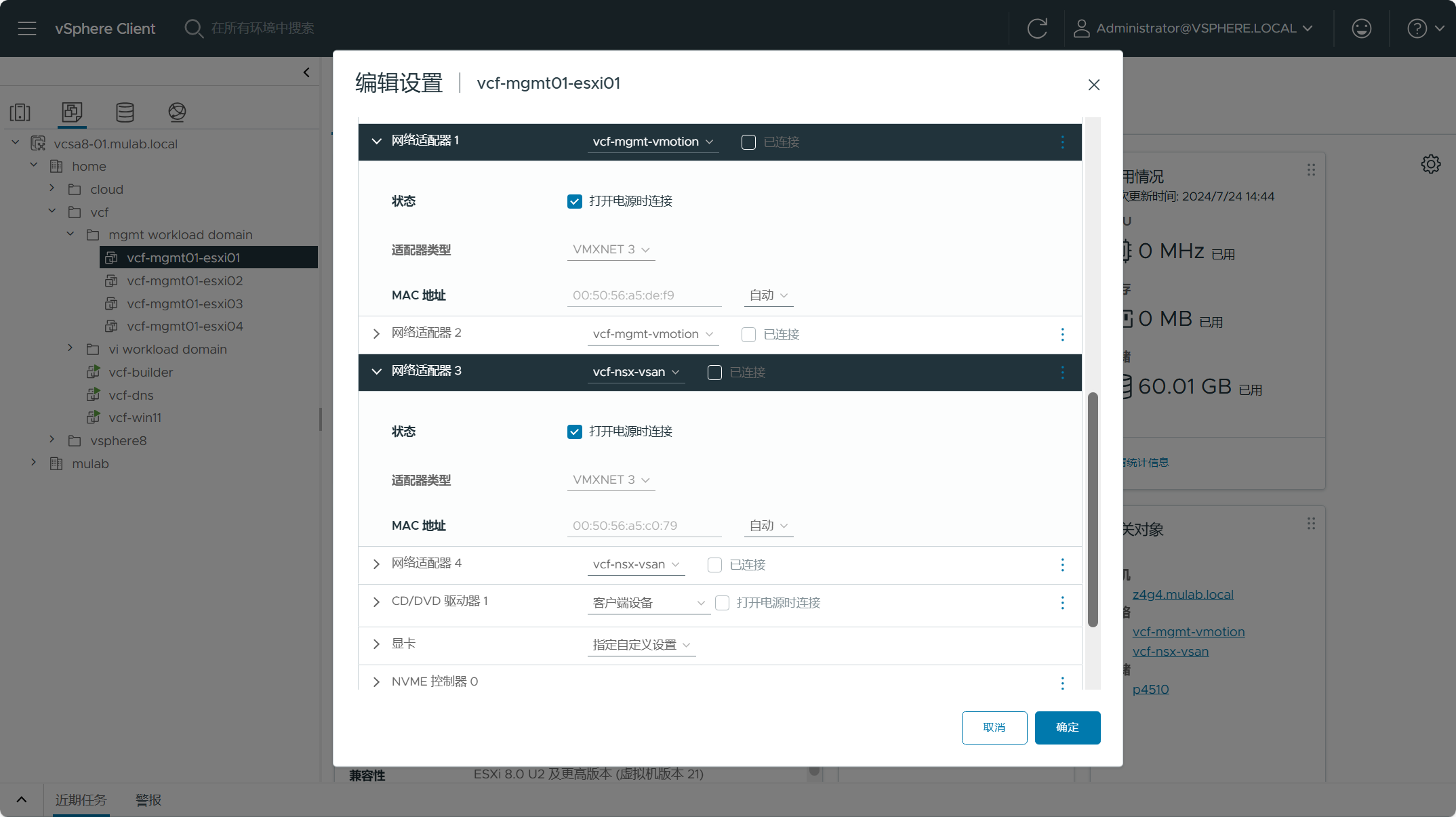Viewport: 1456px width, 817px height.
Task: Expand the CD/DVD drive 1 section
Action: (376, 602)
